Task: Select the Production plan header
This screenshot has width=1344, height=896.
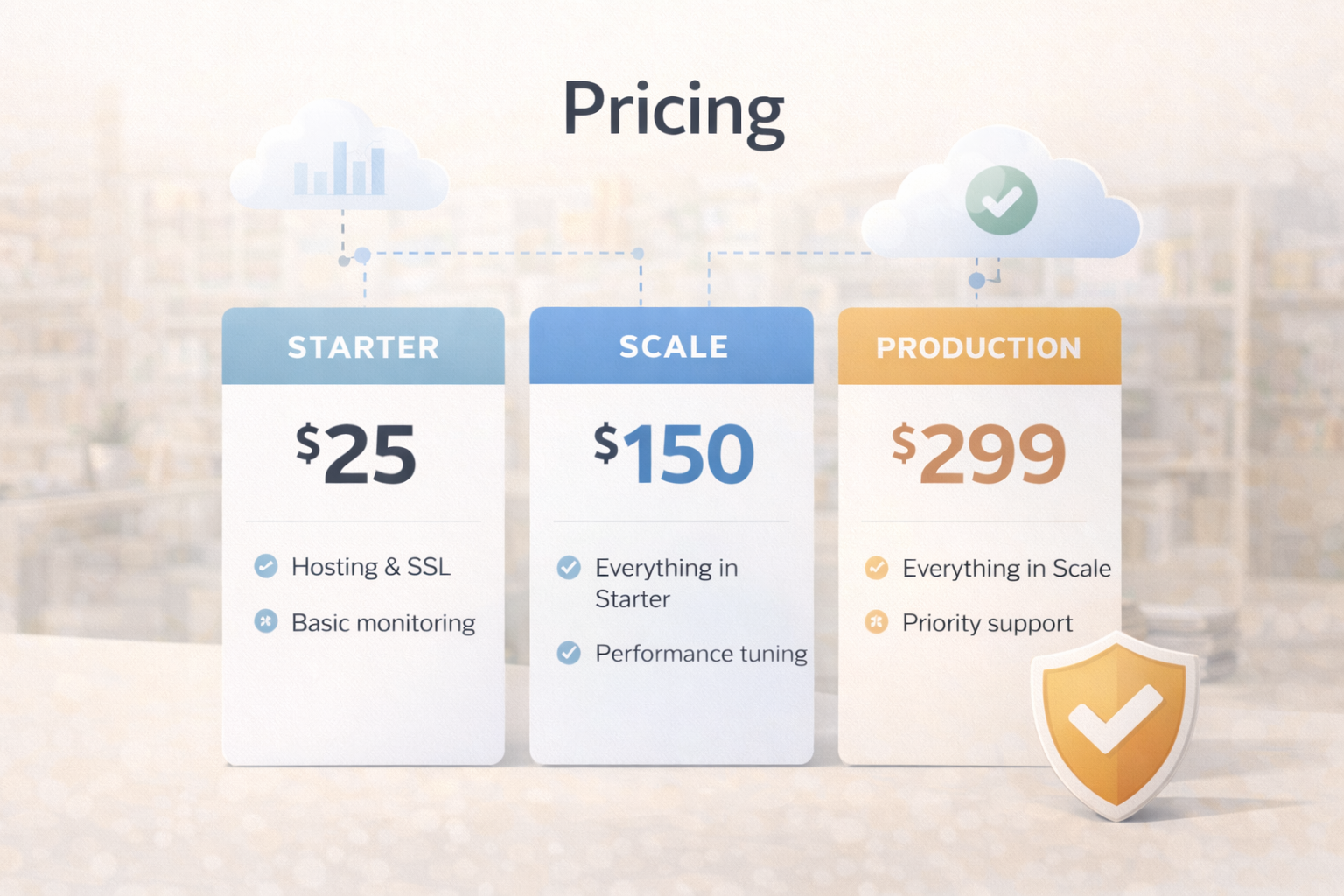Action: [979, 347]
